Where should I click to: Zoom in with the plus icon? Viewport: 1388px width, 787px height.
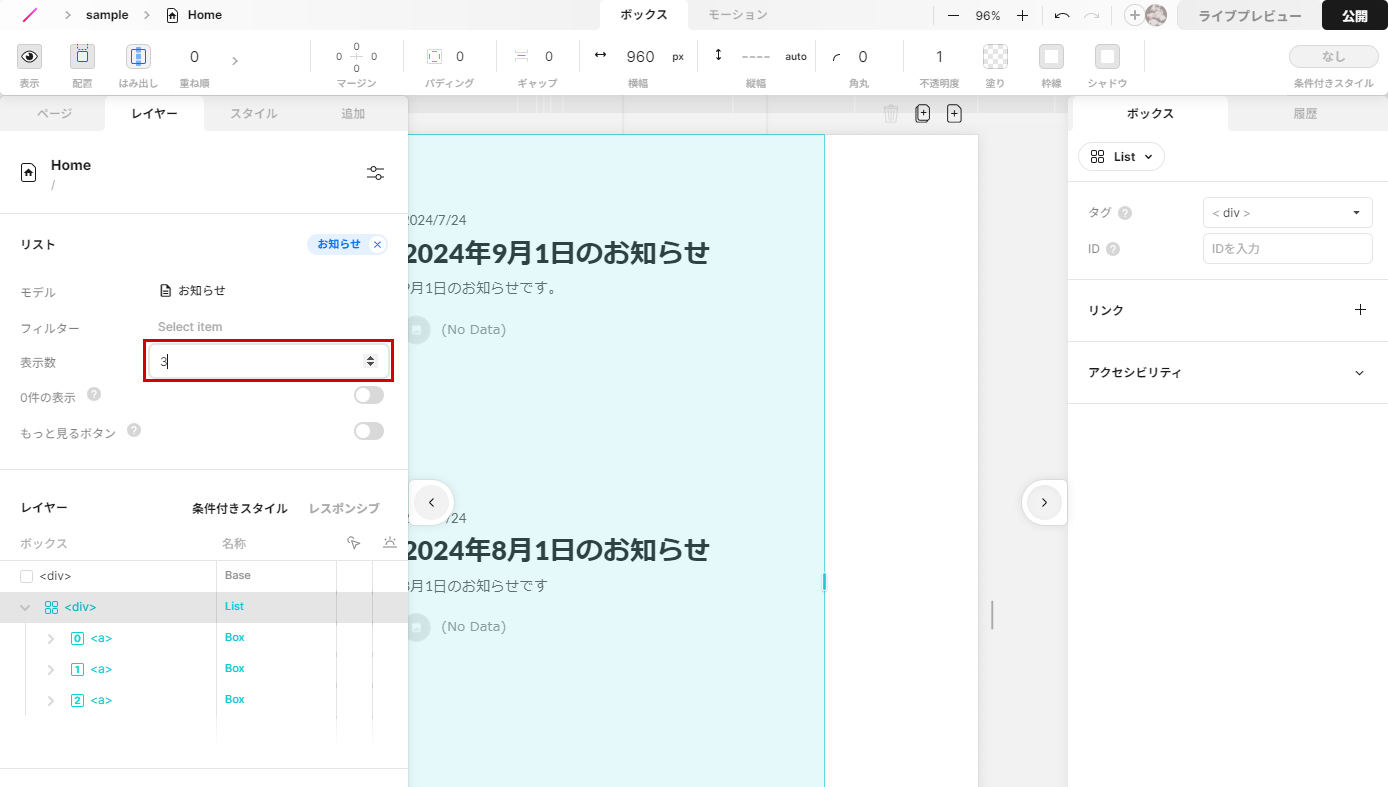click(1022, 16)
